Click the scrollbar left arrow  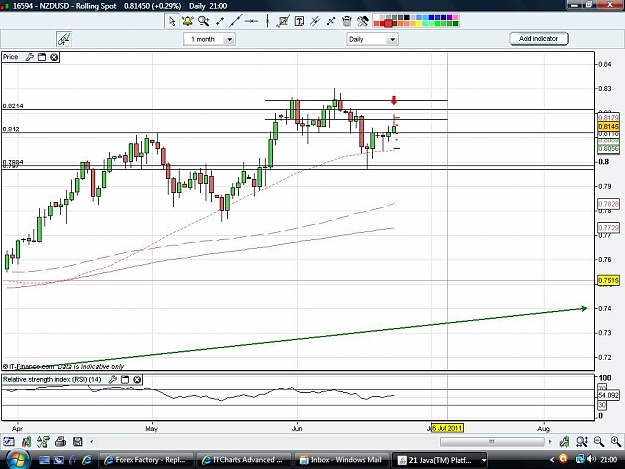click(92, 442)
